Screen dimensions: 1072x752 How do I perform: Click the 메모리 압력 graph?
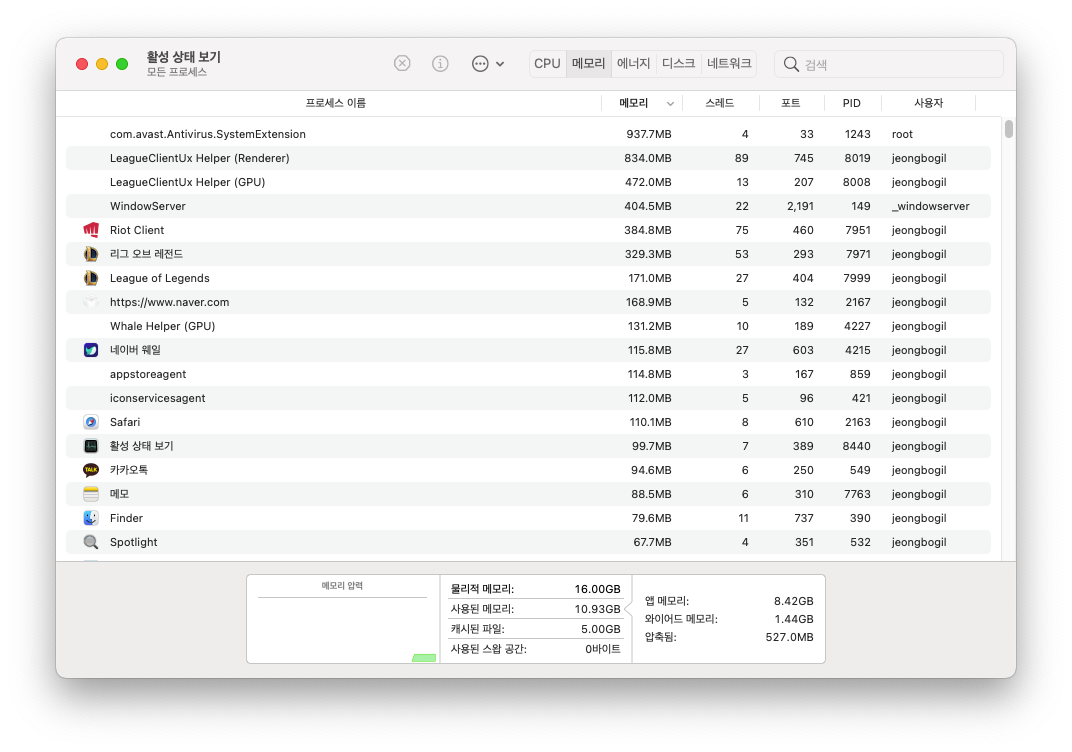click(343, 619)
